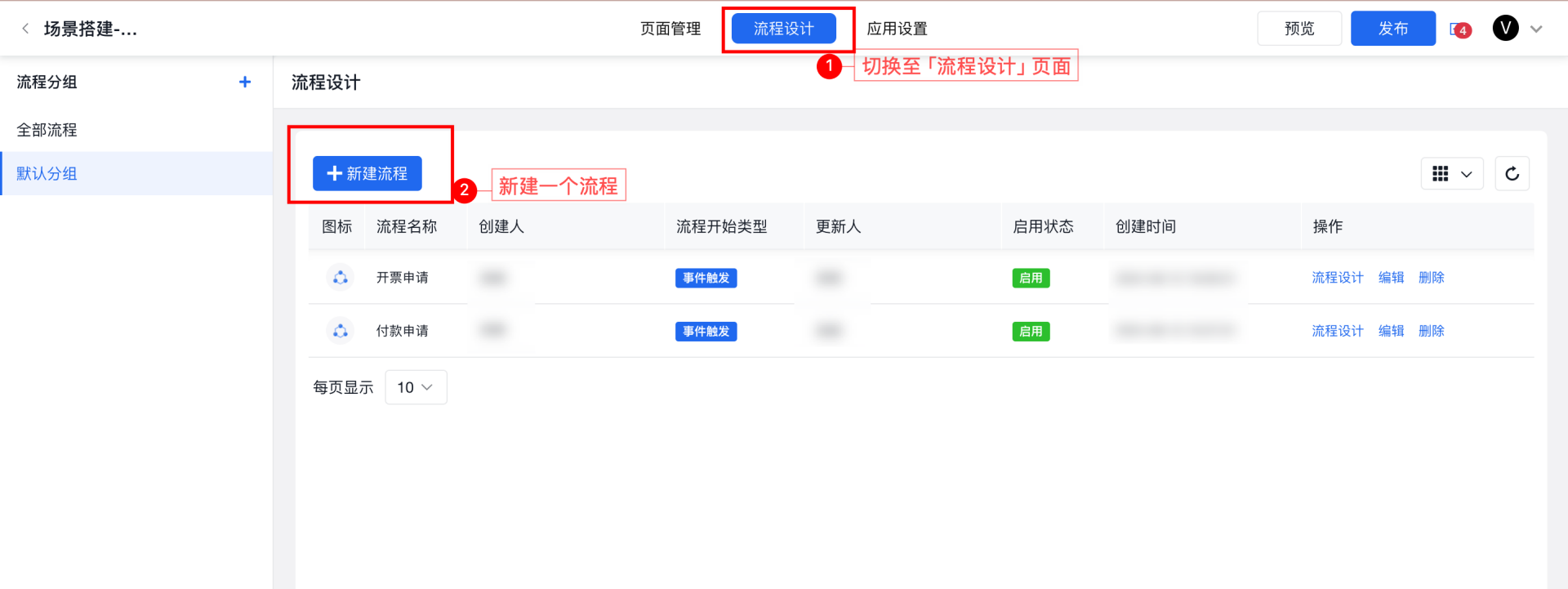The height and width of the screenshot is (589, 1568).
Task: Click the 发布 button
Action: tap(1392, 29)
